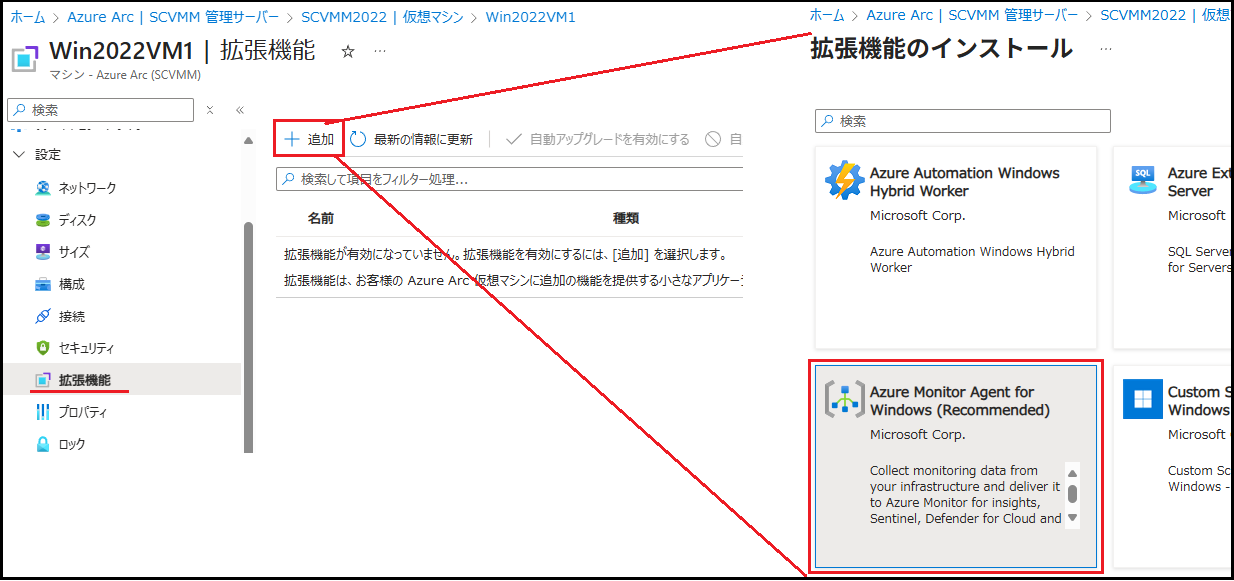Open the ホーム breadcrumb link at left

[27, 17]
